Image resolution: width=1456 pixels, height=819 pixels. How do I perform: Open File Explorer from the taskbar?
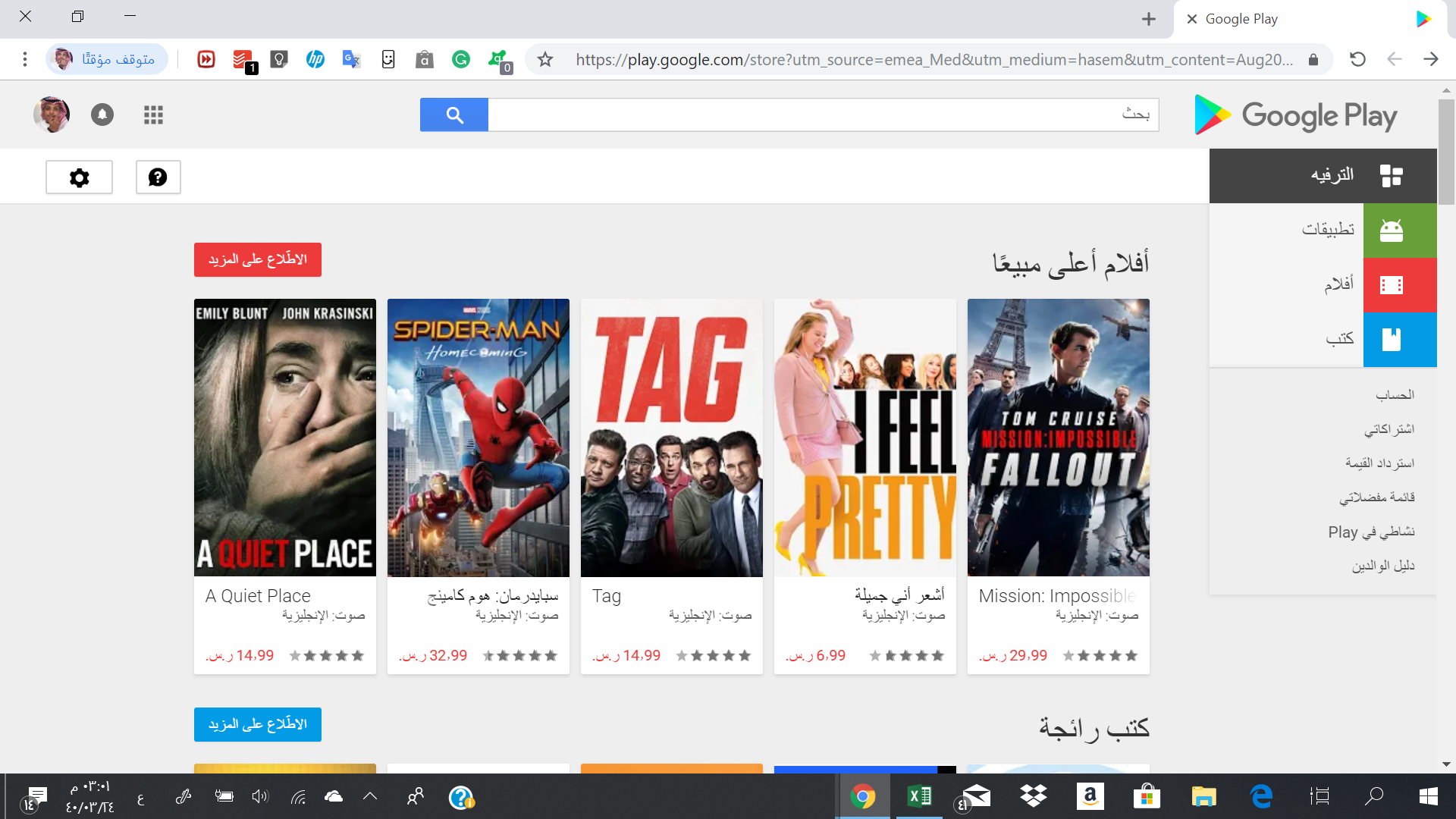(1203, 796)
